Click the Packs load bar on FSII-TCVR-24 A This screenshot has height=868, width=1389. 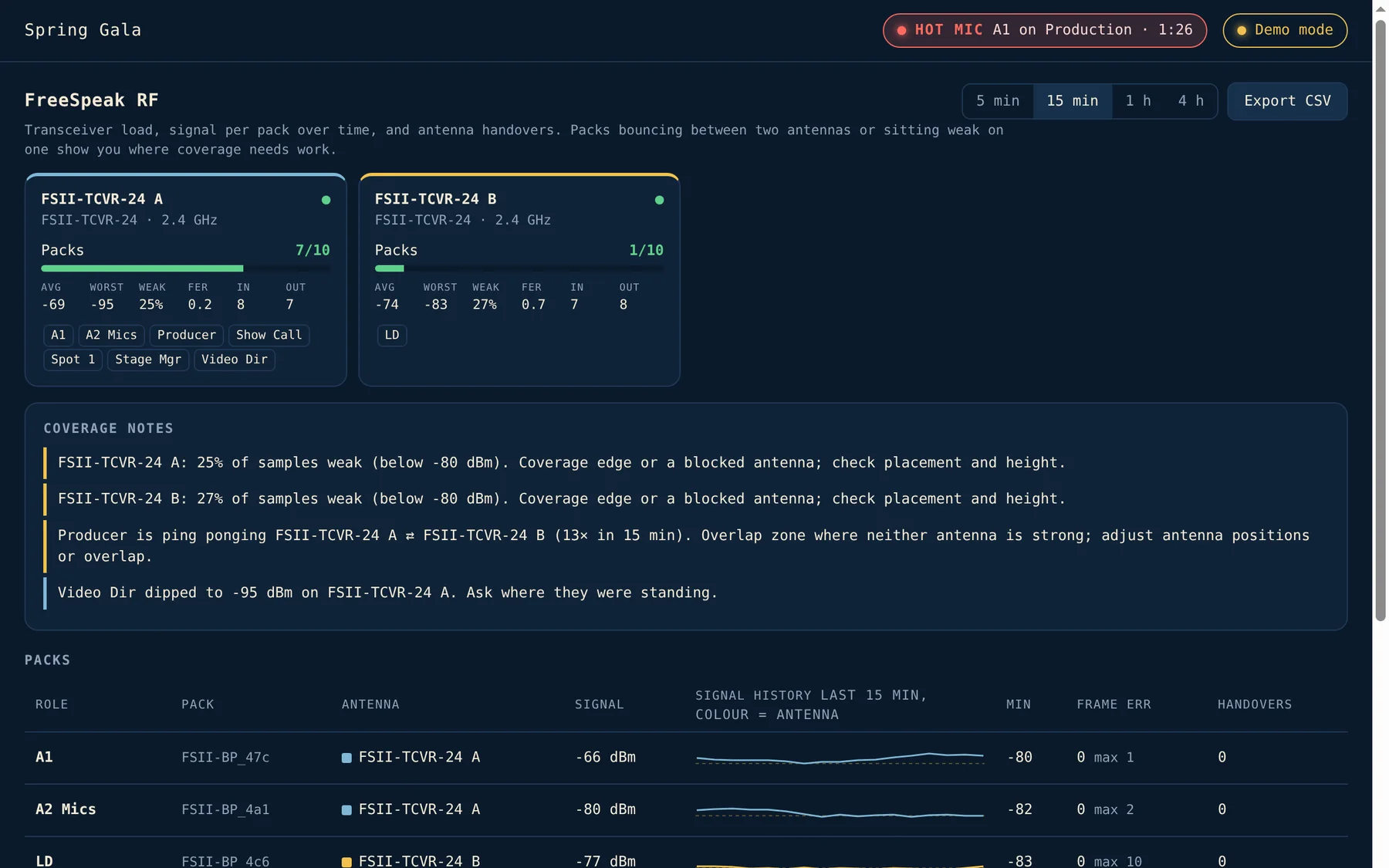point(185,269)
